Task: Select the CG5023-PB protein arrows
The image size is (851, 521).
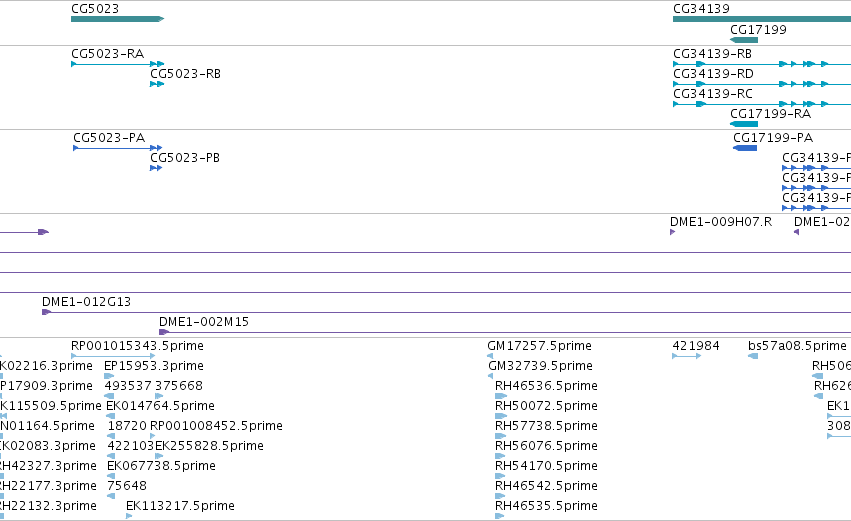Action: (x=156, y=168)
